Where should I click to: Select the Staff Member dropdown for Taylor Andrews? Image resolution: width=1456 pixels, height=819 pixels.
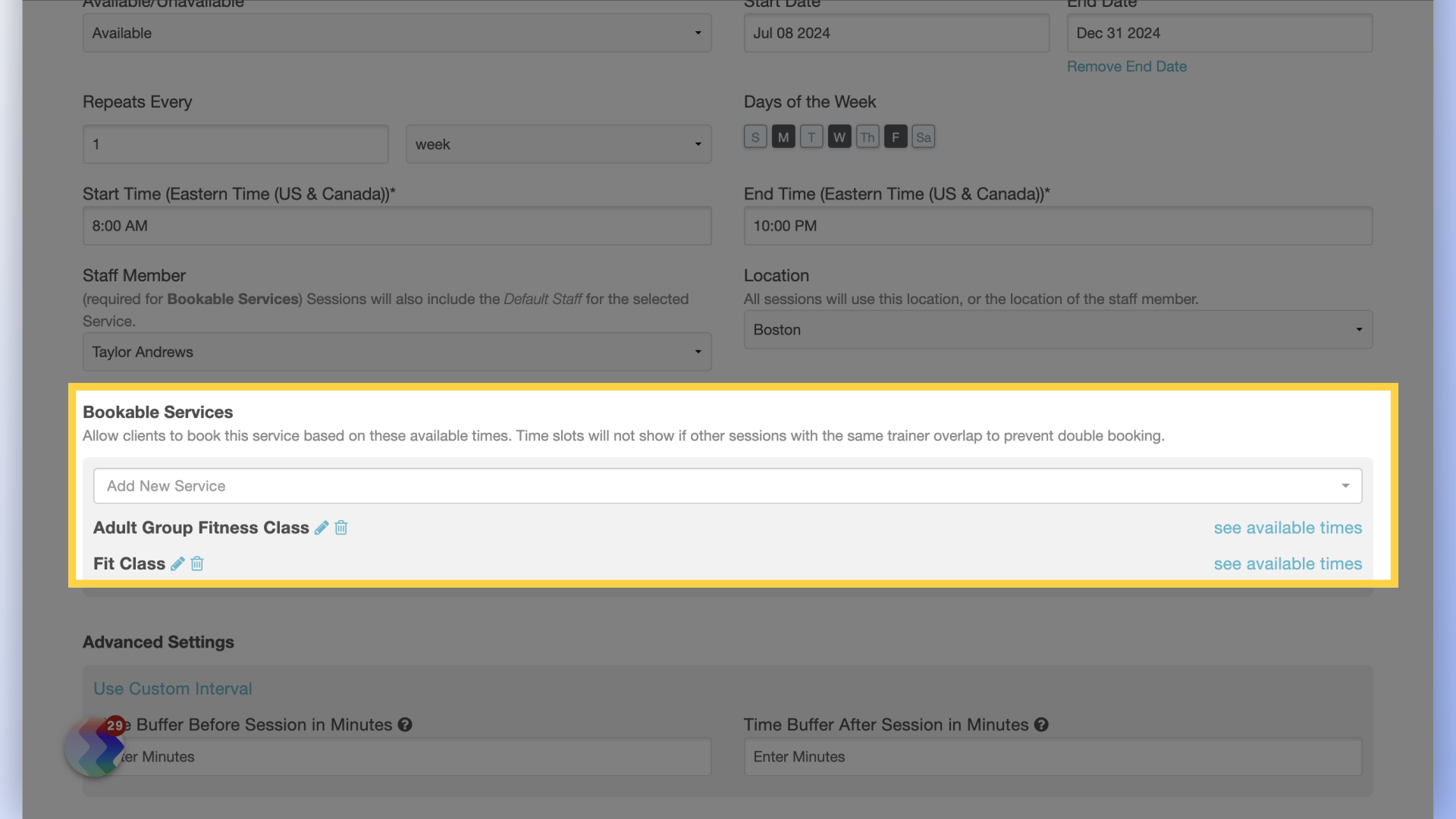[x=396, y=351]
